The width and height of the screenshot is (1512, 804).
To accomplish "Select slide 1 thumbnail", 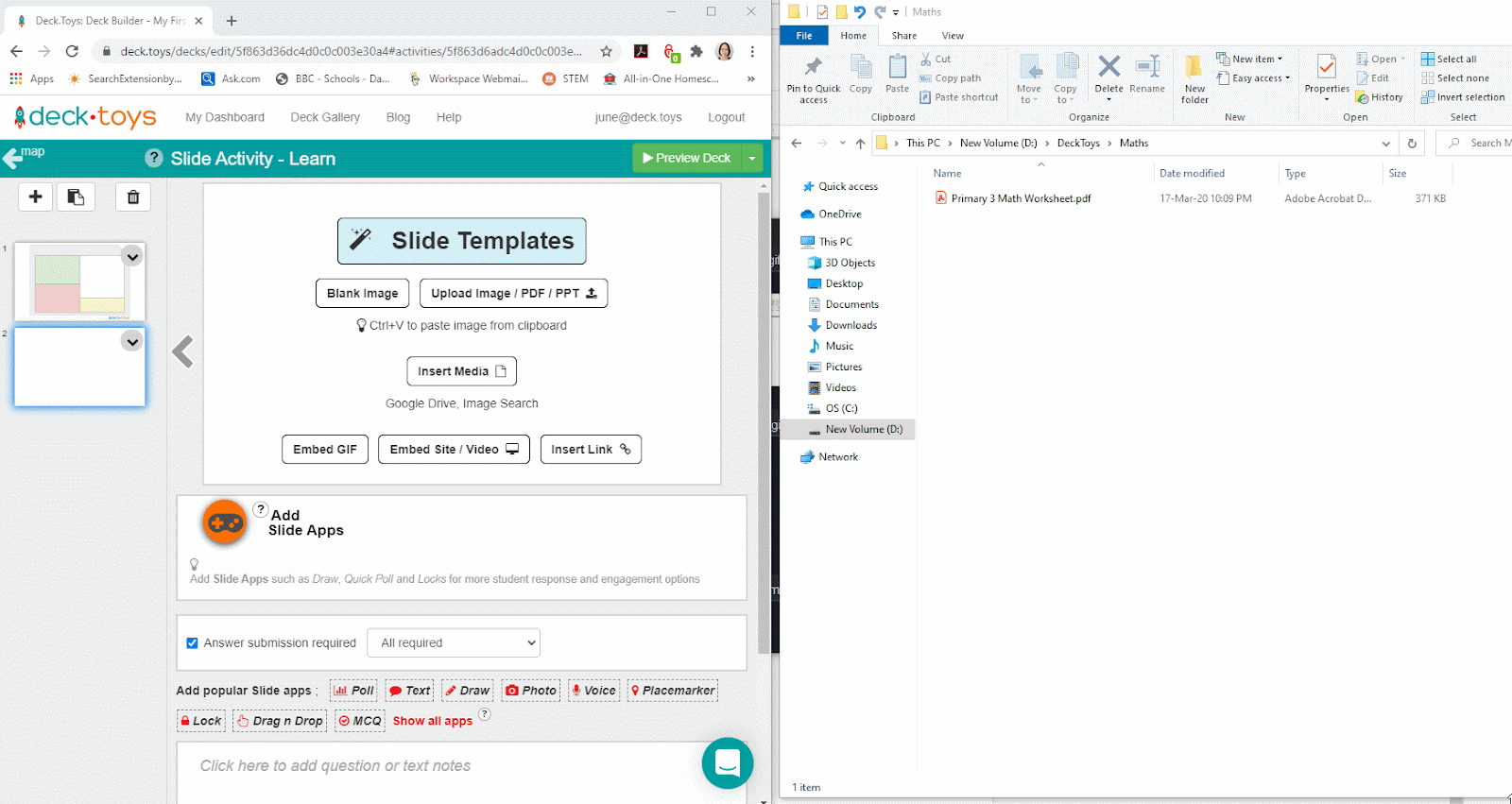I will click(x=79, y=282).
